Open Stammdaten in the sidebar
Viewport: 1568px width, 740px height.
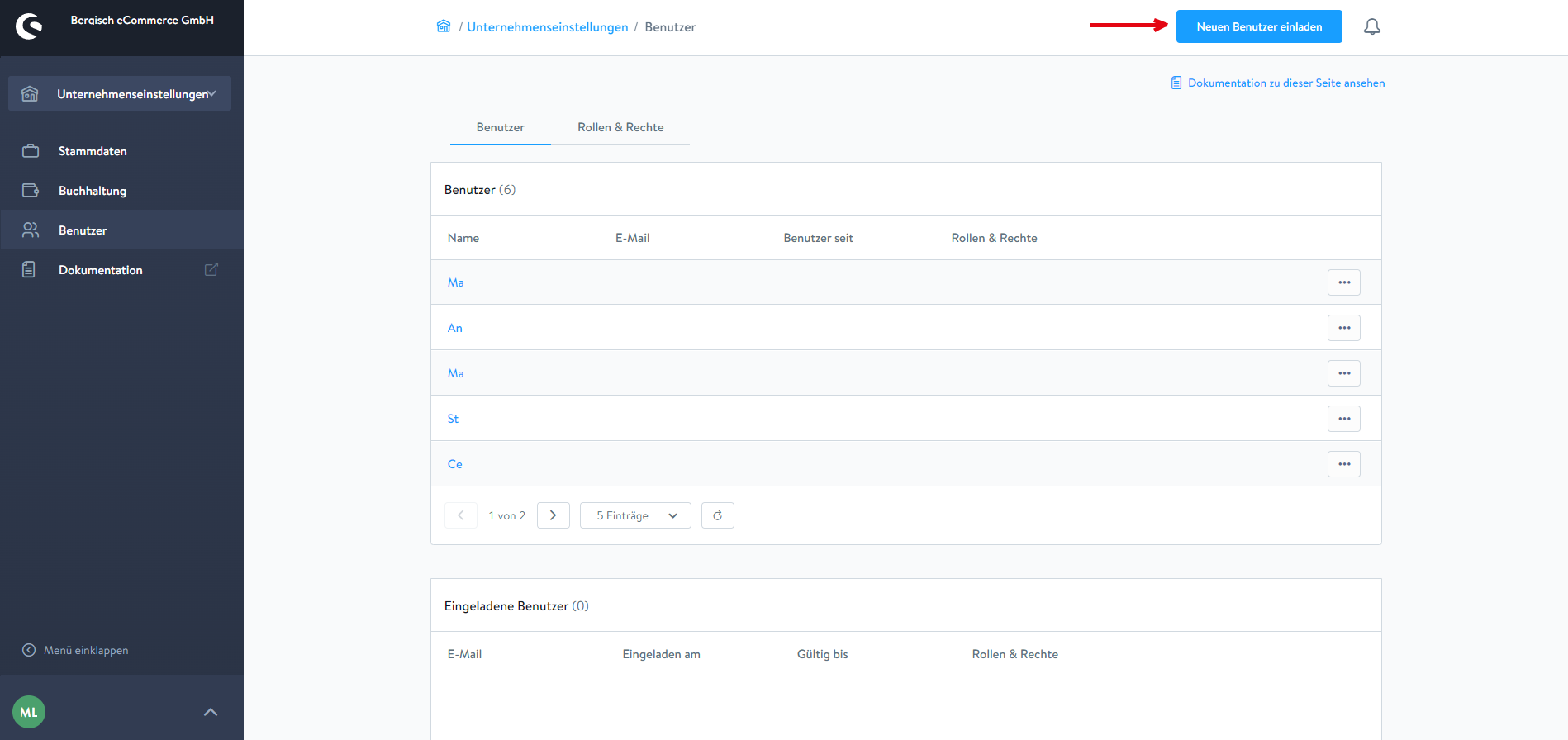click(93, 151)
